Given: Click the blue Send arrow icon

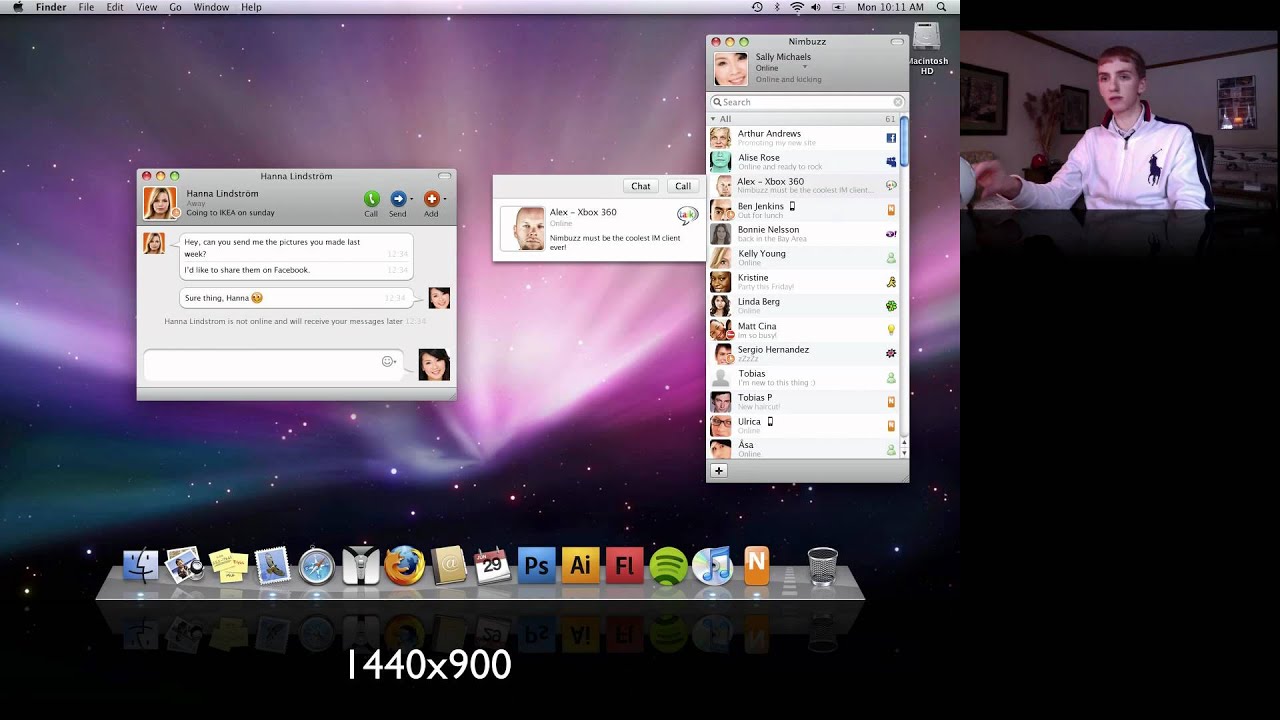Looking at the screenshot, I should (x=397, y=199).
